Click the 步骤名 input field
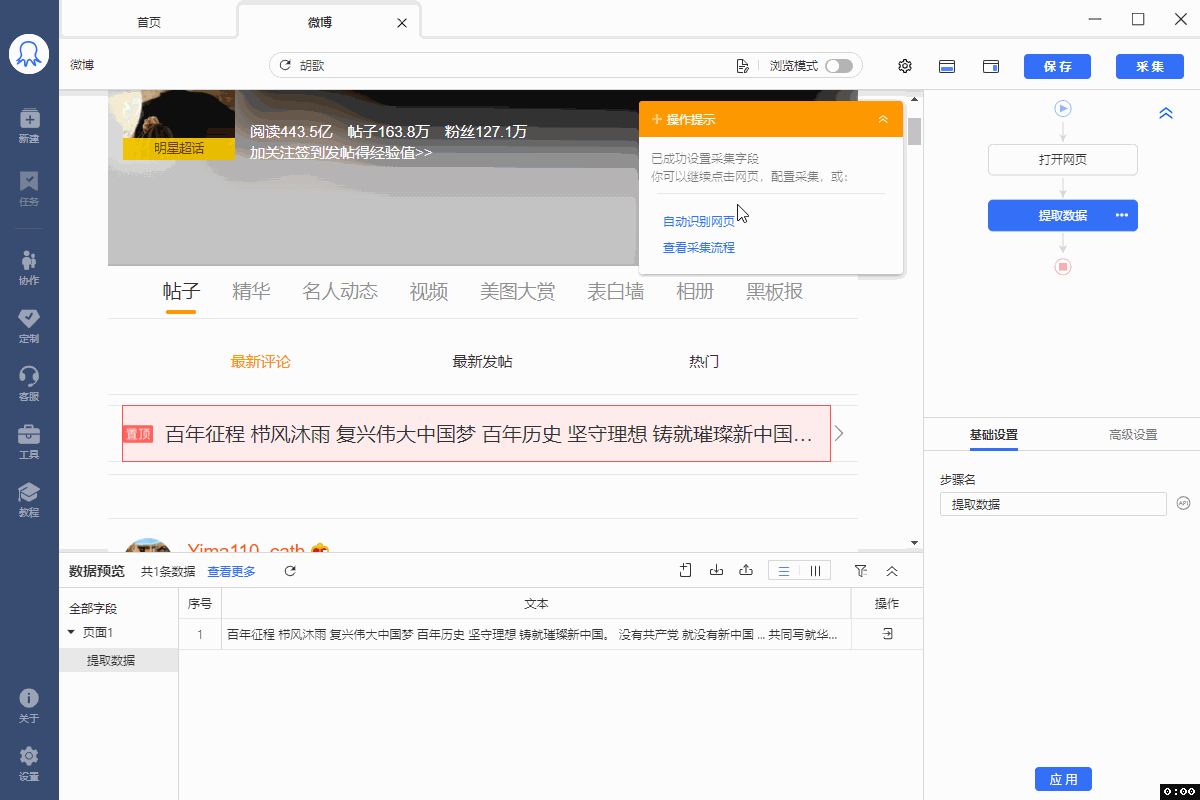This screenshot has height=800, width=1200. tap(1053, 504)
